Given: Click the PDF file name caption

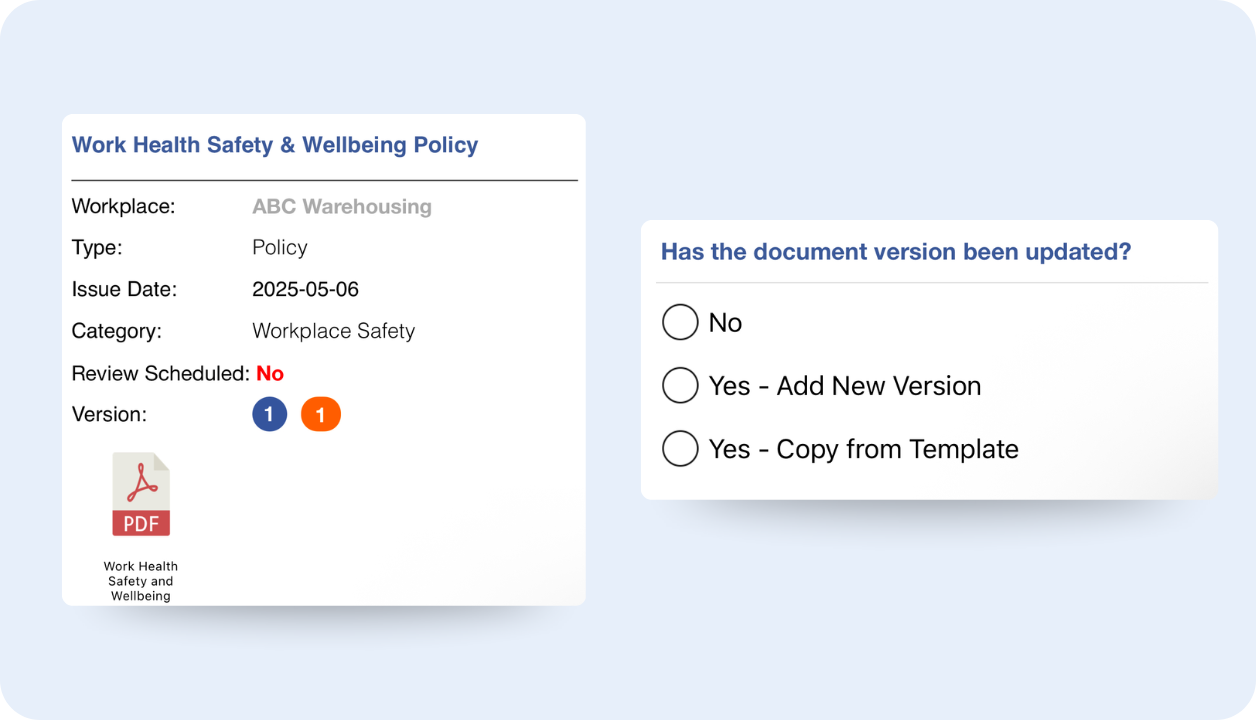Looking at the screenshot, I should 141,581.
